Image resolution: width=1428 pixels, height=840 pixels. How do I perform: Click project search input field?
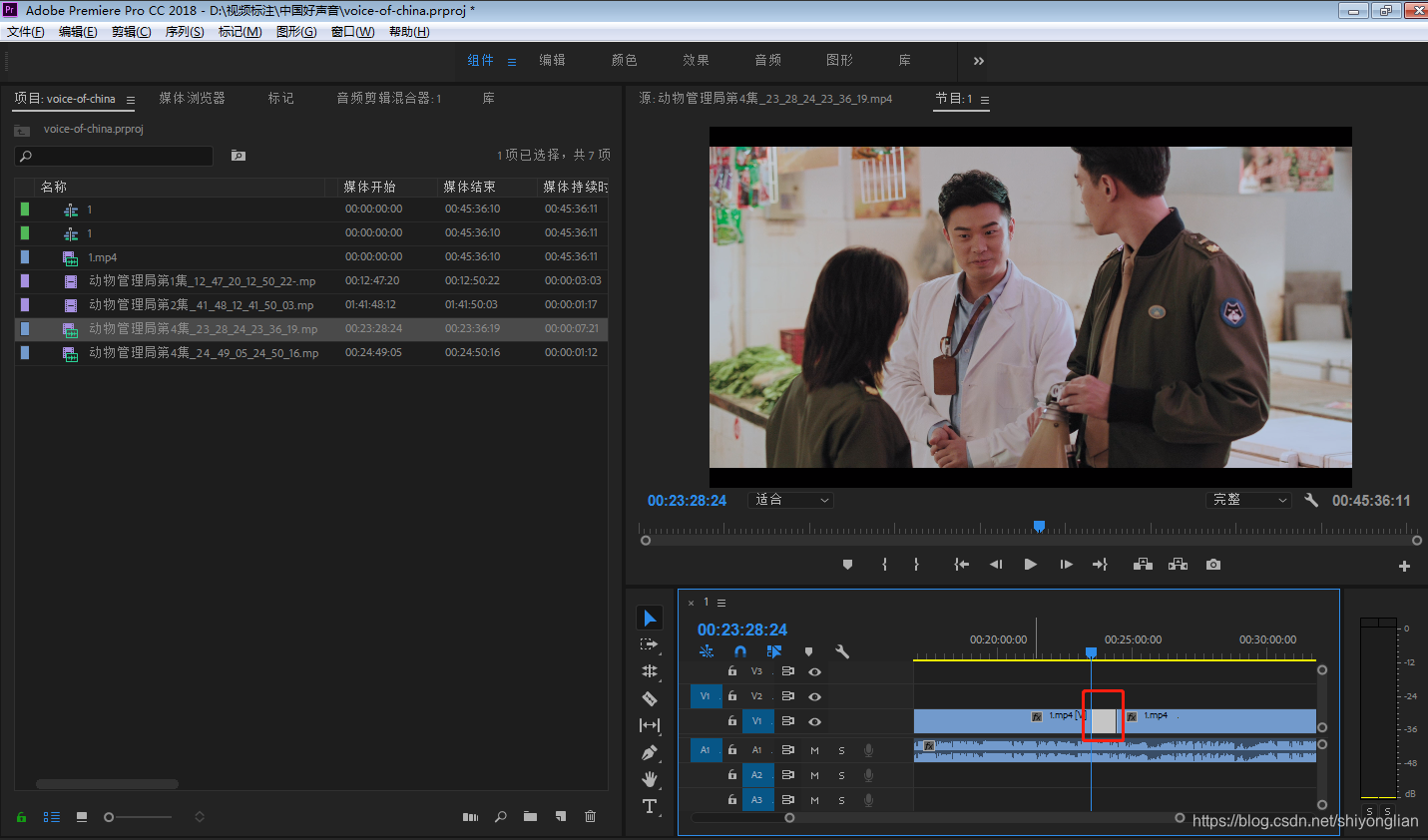(114, 156)
